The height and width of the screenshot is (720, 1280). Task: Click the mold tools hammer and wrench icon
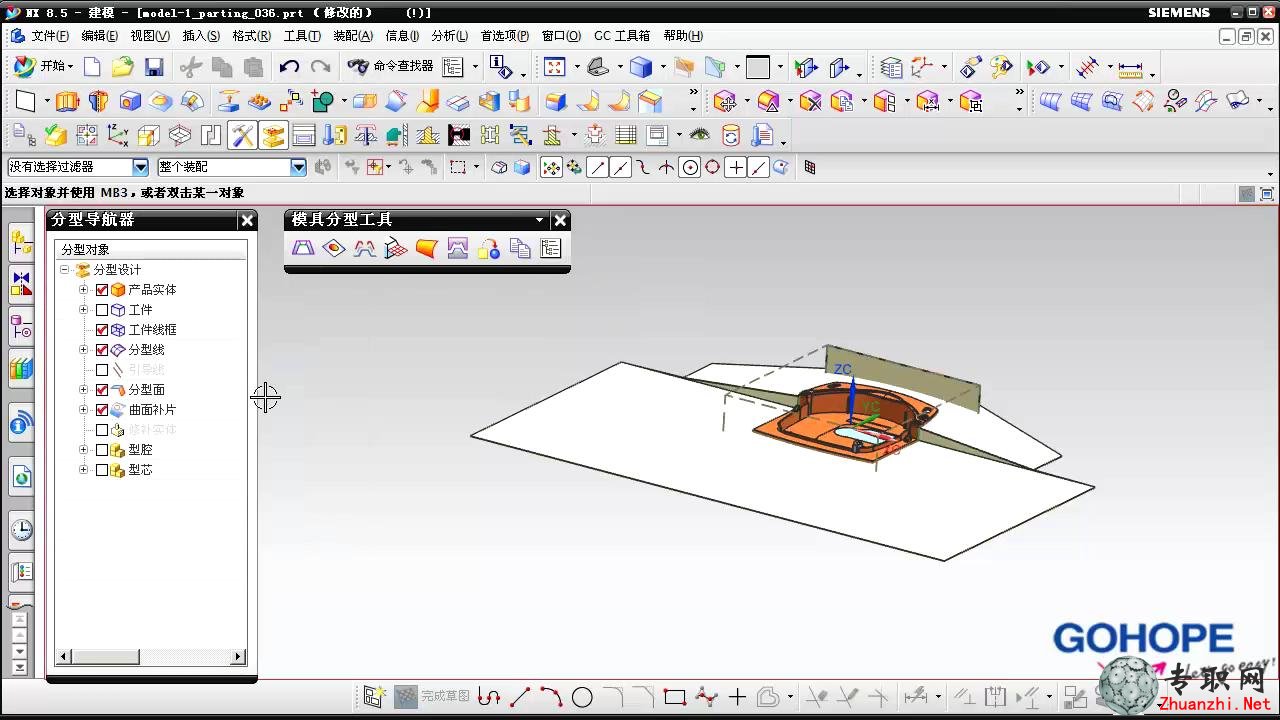coord(242,135)
